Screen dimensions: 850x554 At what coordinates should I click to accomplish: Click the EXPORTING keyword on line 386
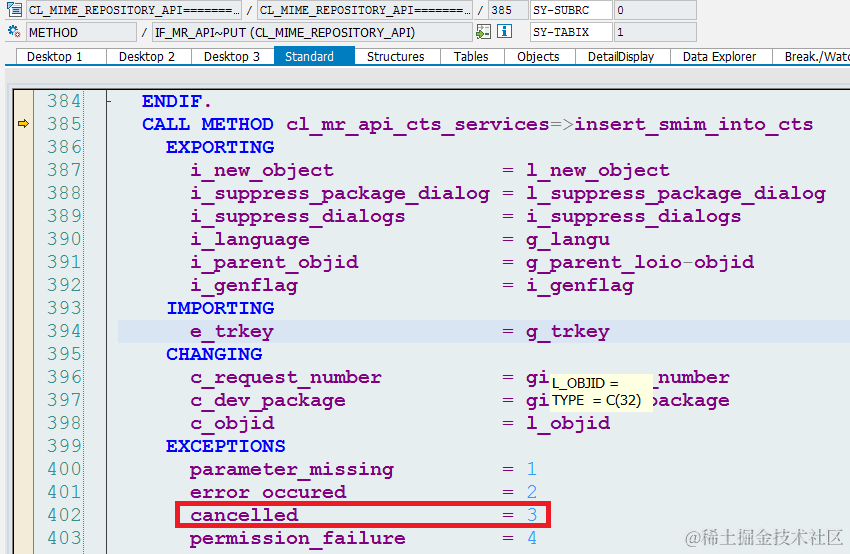pos(220,147)
